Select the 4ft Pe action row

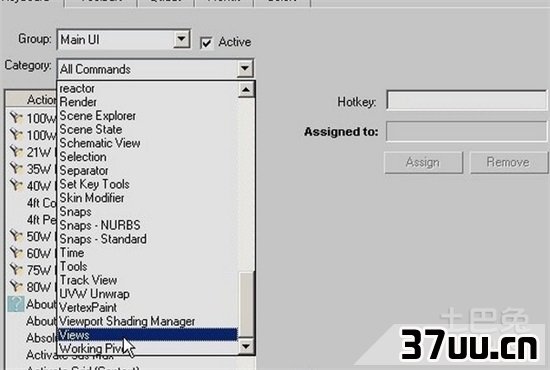pyautogui.click(x=41, y=220)
